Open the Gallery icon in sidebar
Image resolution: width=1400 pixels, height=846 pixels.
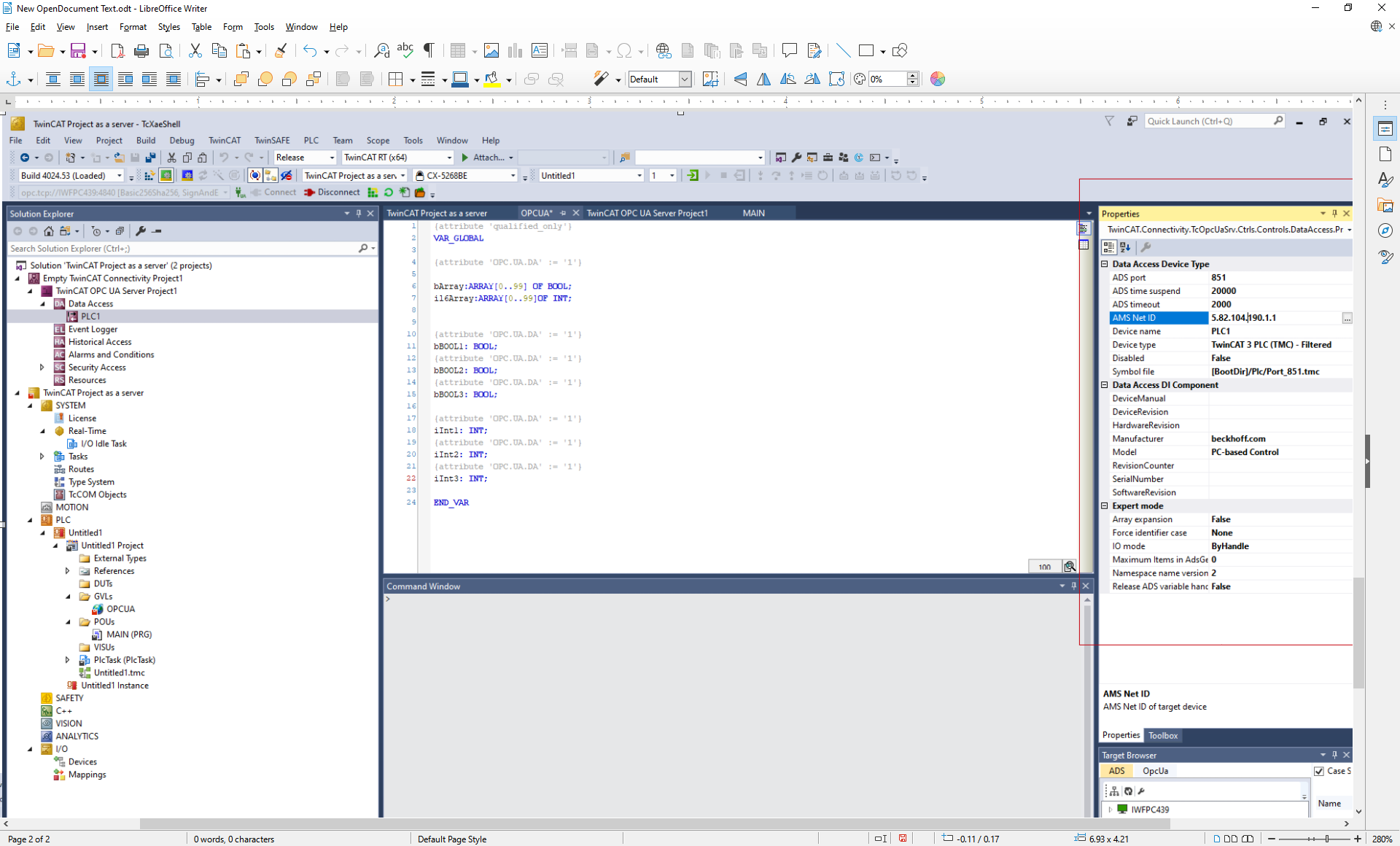[x=1385, y=205]
